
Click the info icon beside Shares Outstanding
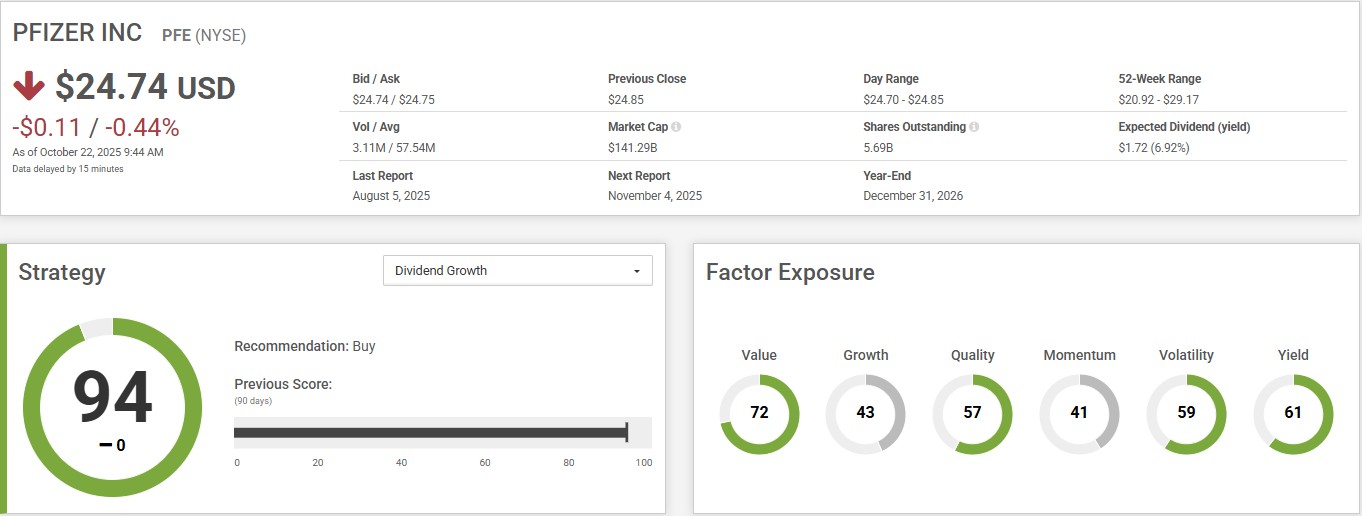click(x=974, y=128)
